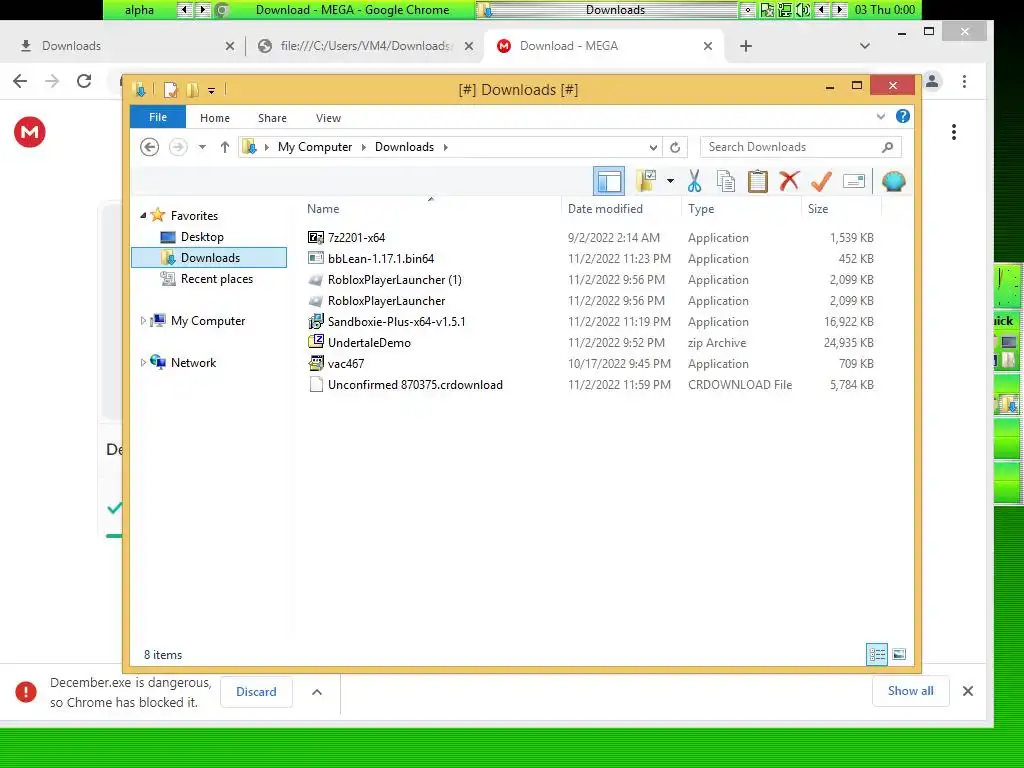Screen dimensions: 1024x768
Task: Close the Chrome downloads bar
Action: [x=968, y=690]
